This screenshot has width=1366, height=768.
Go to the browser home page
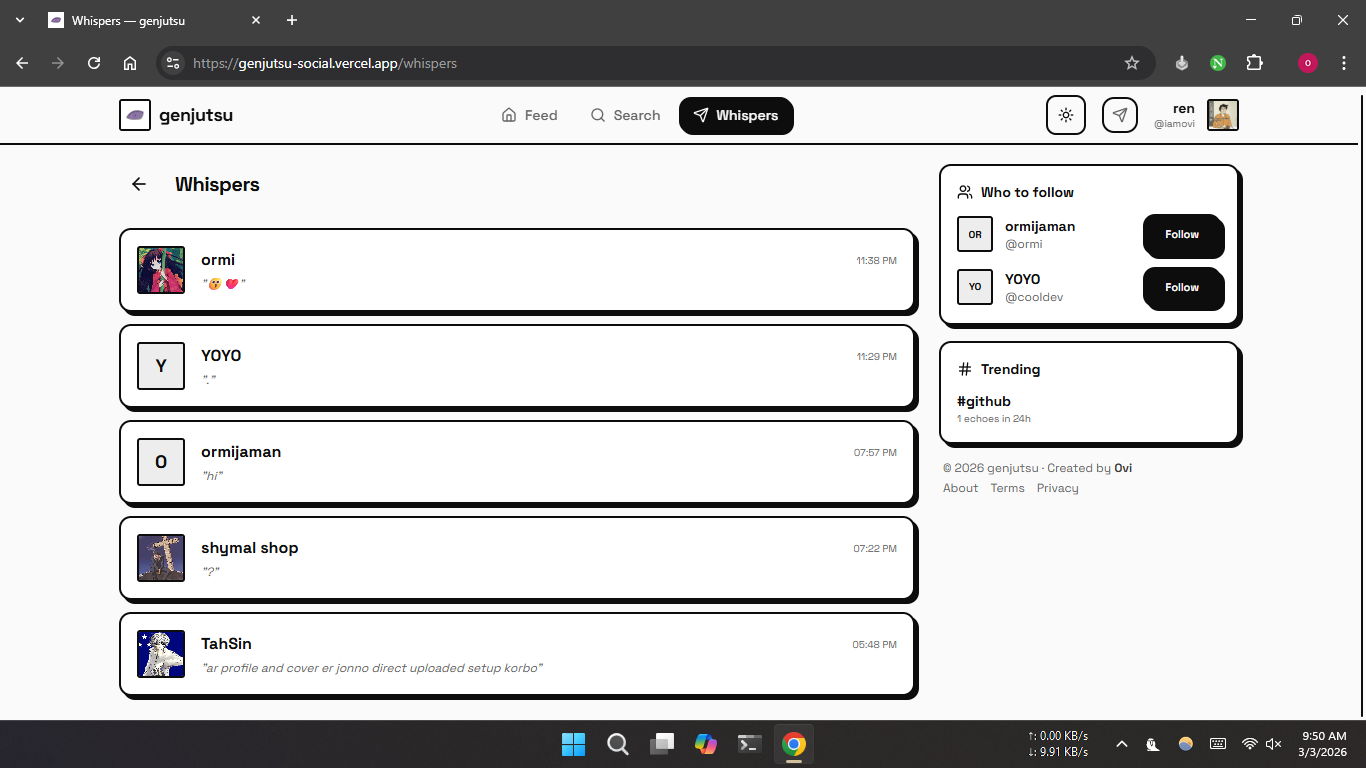coord(130,63)
